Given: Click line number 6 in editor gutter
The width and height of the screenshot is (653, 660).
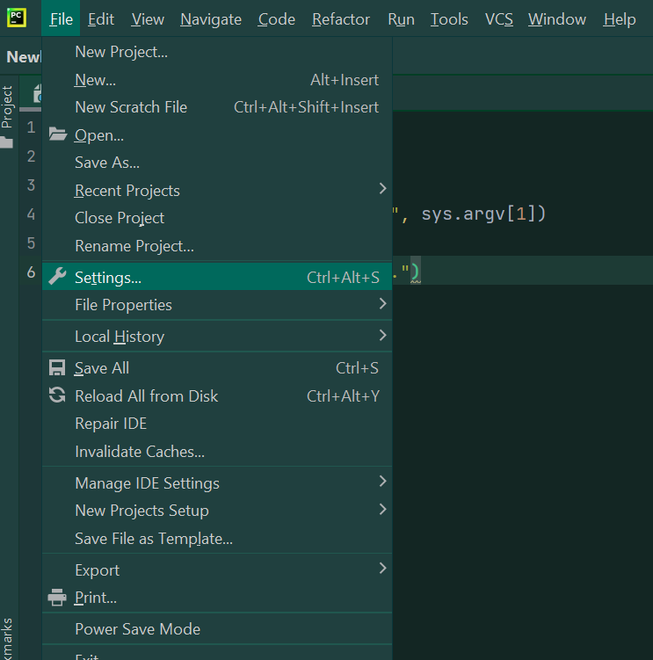Looking at the screenshot, I should click(31, 272).
